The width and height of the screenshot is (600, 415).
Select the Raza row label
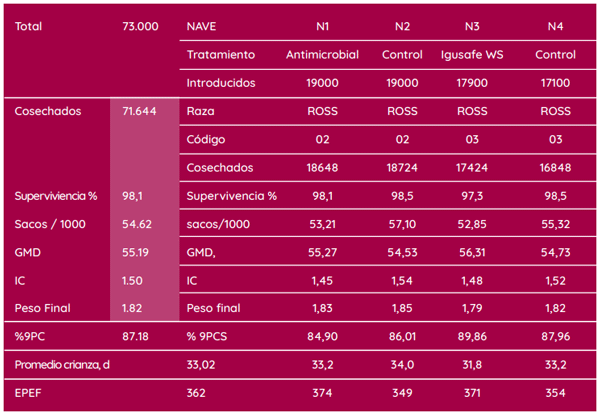coord(200,111)
